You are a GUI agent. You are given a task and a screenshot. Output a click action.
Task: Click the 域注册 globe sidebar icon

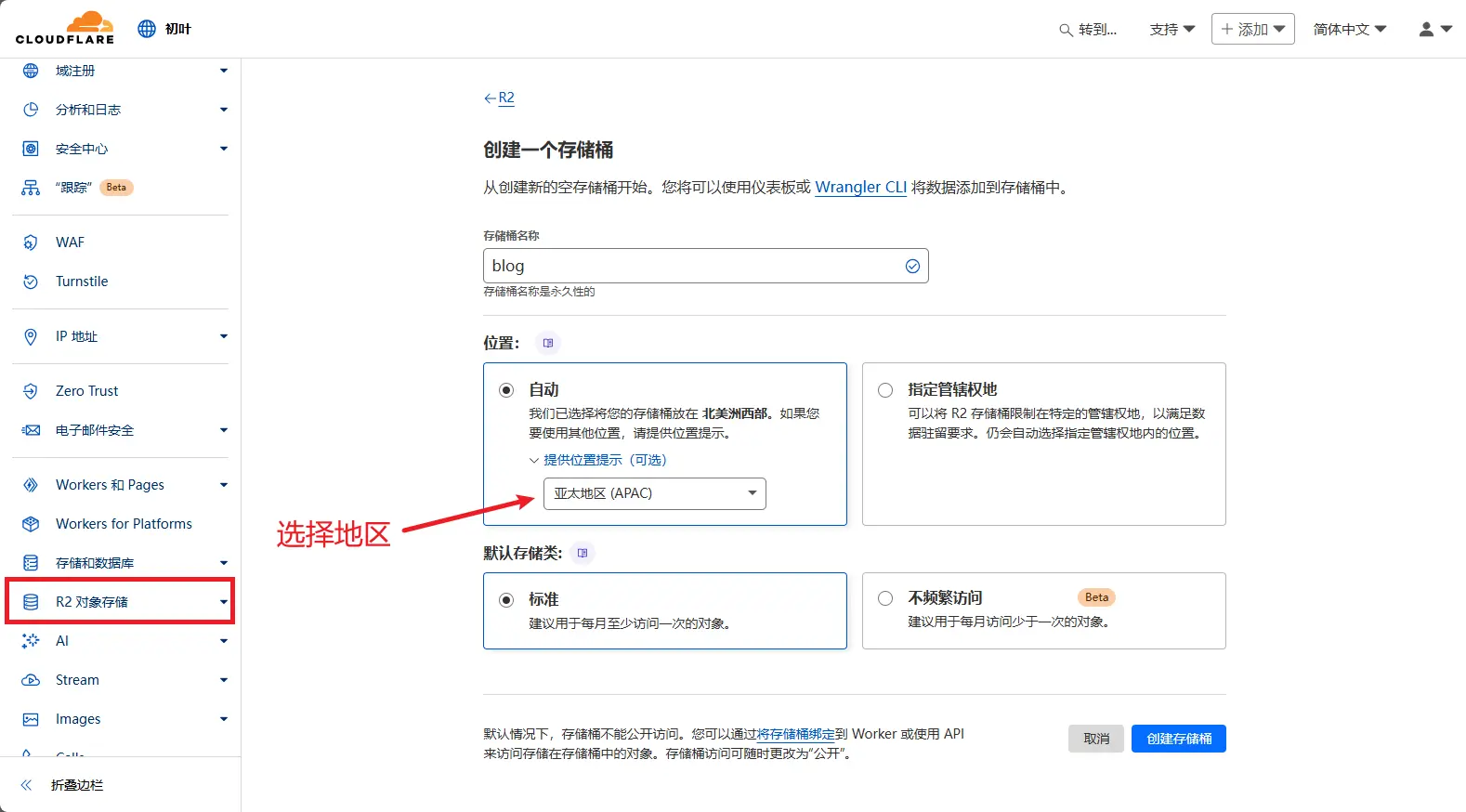point(31,71)
